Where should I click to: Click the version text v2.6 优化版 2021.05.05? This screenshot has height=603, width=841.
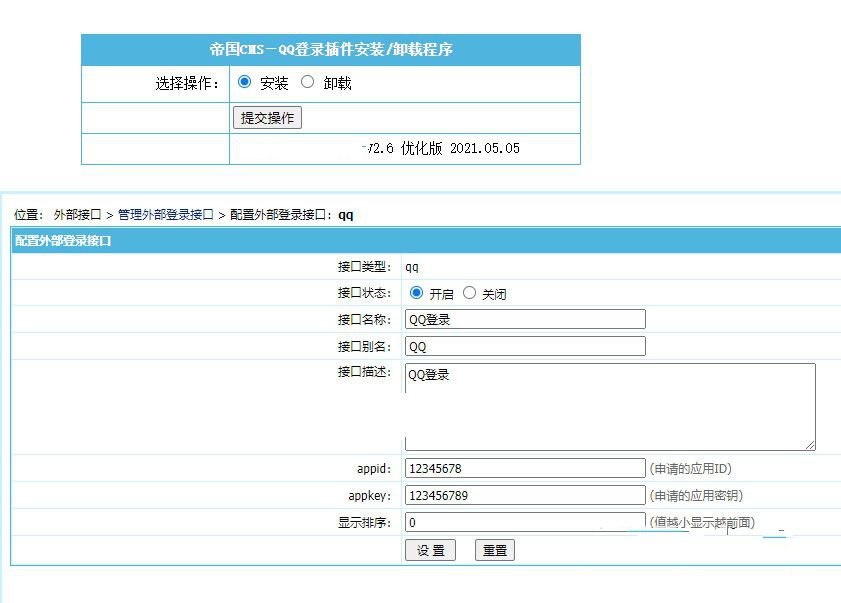pos(441,148)
